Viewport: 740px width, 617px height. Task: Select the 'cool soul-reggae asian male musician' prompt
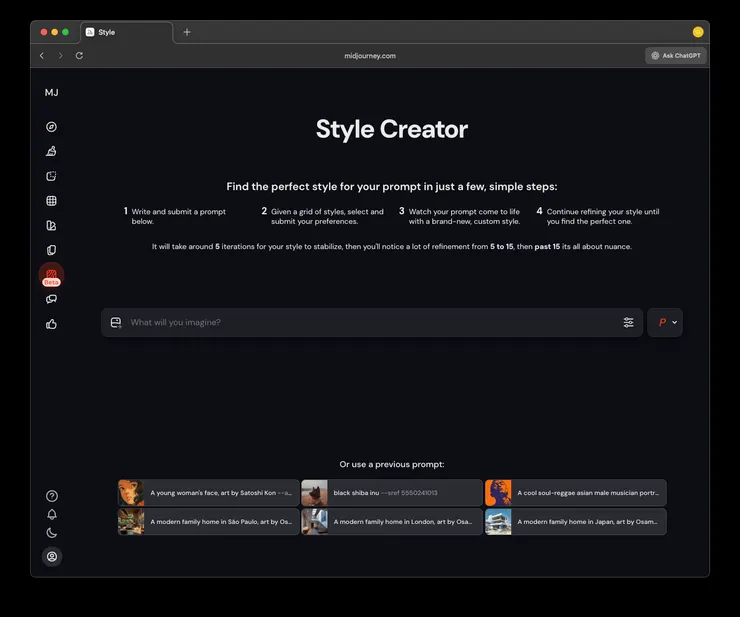click(x=576, y=493)
